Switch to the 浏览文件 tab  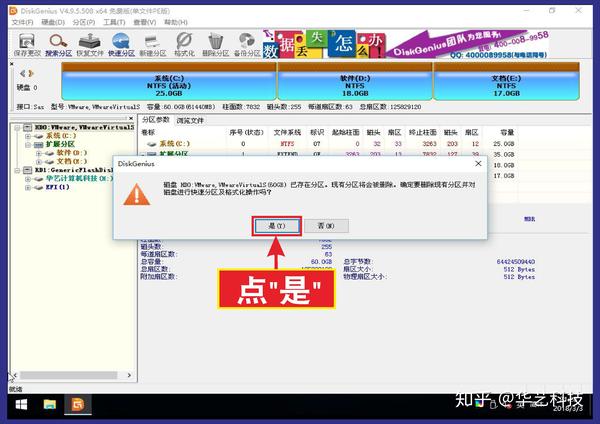[190, 121]
